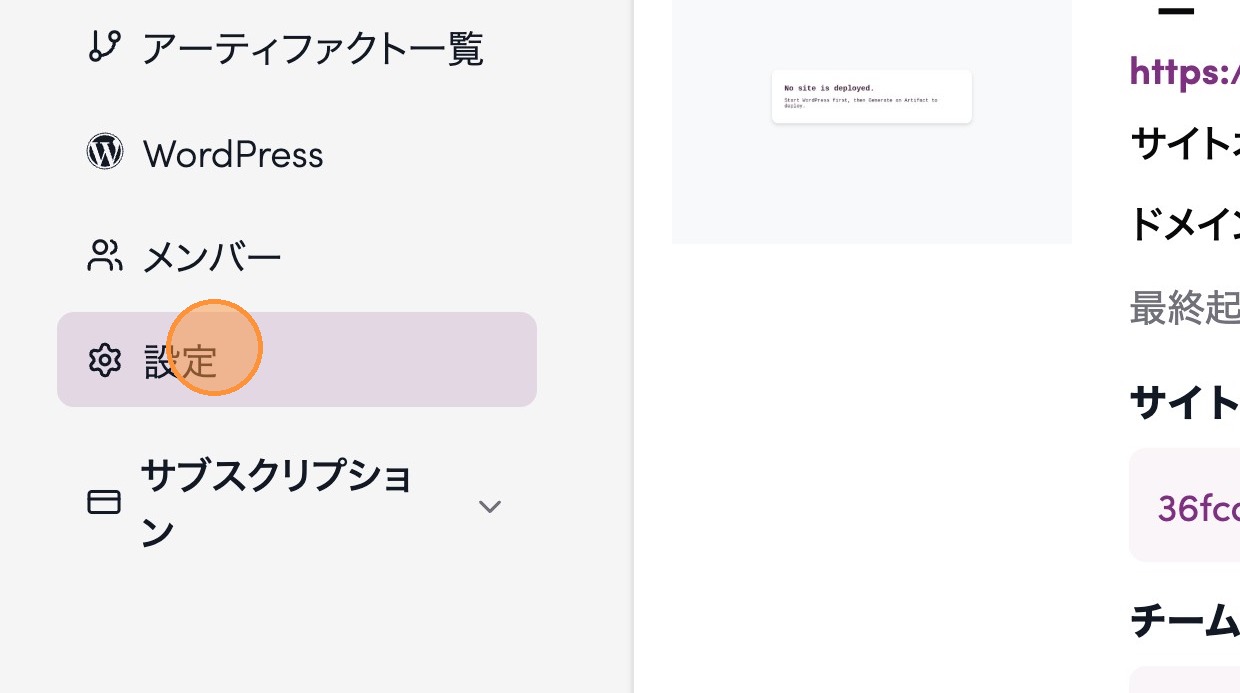The height and width of the screenshot is (693, 1240).
Task: Click the credit card subscription icon
Action: pos(105,502)
